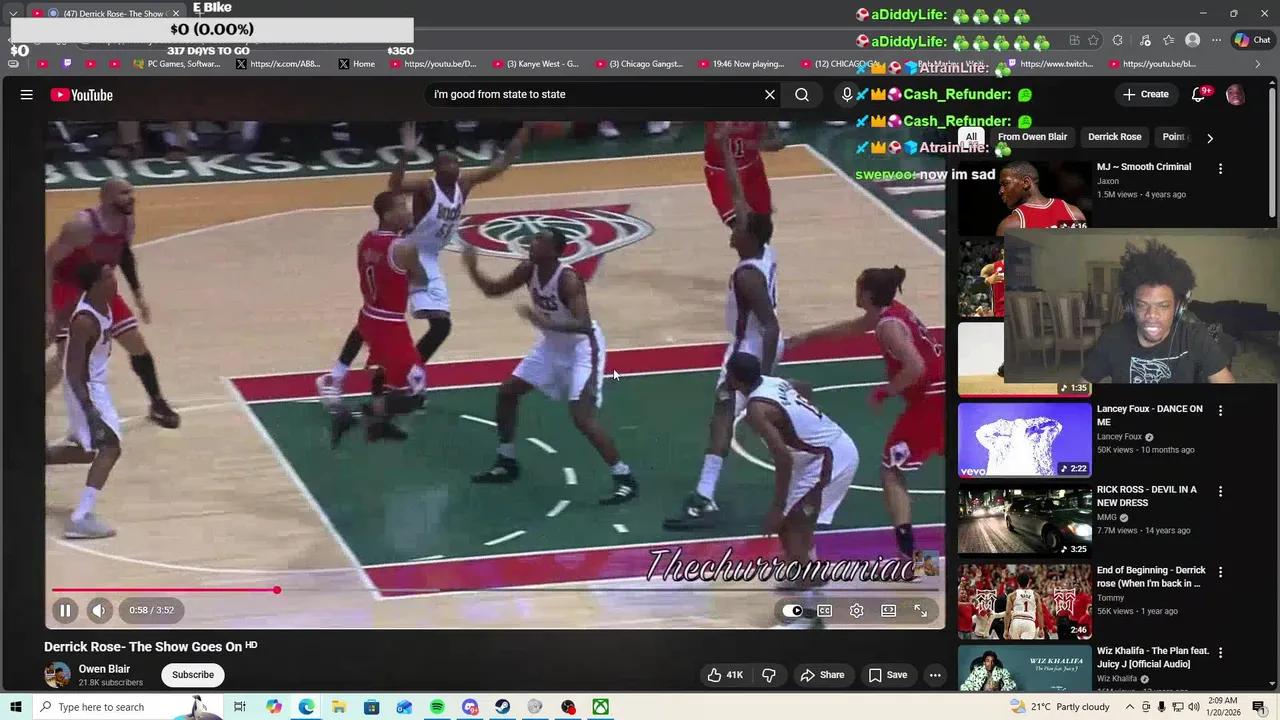1280x720 pixels.
Task: Open File Explorer from taskbar
Action: pyautogui.click(x=339, y=707)
